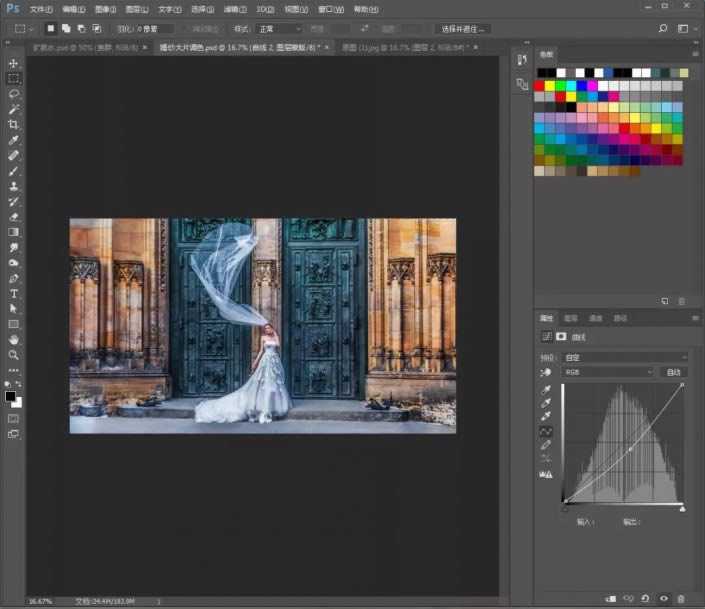705x609 pixels.
Task: Open the 文件 (File) menu
Action: (40, 8)
